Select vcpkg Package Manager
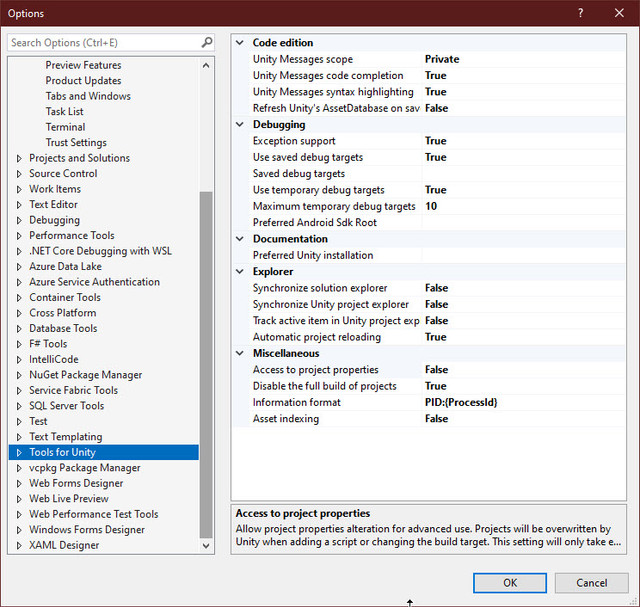Viewport: 640px width, 607px height. point(84,468)
